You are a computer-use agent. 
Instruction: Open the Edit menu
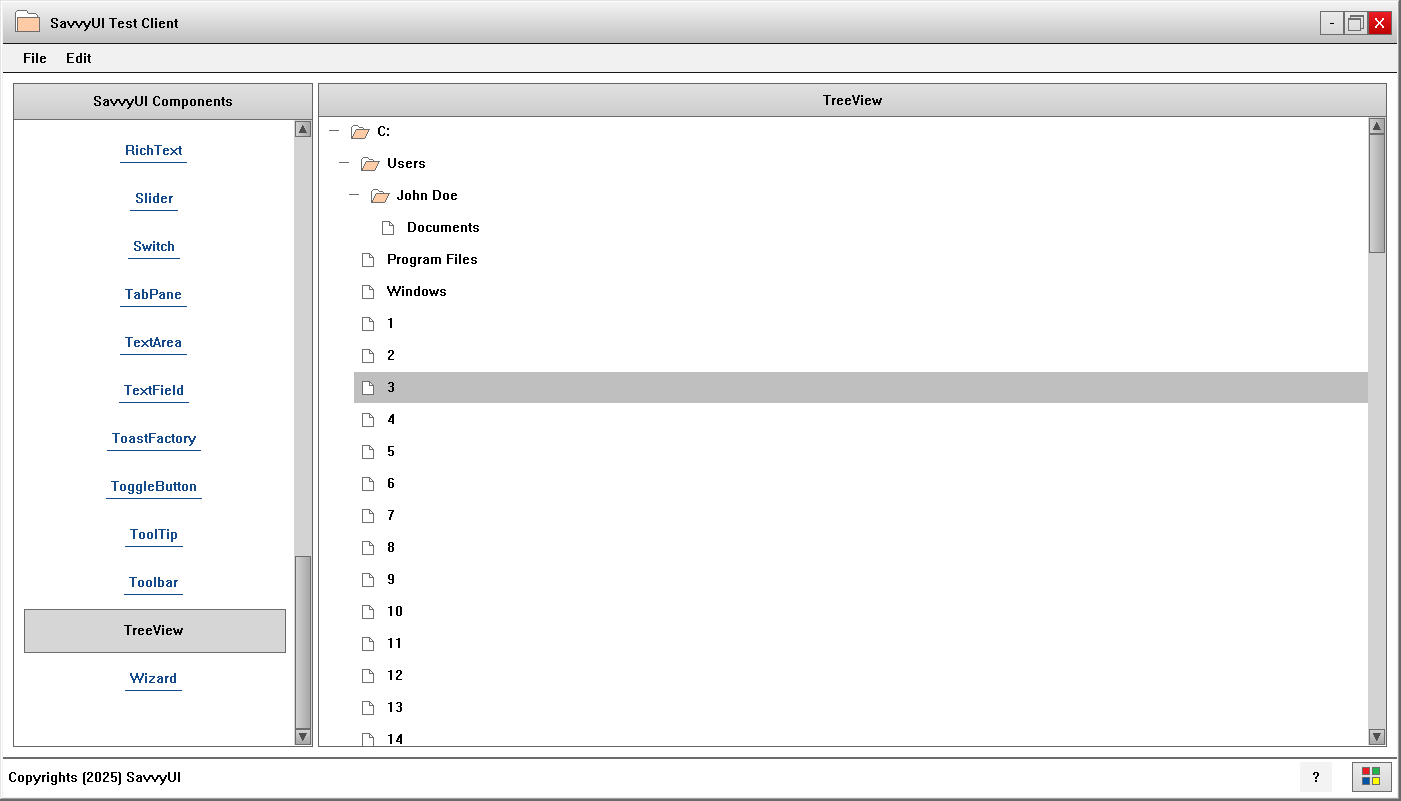tap(79, 58)
